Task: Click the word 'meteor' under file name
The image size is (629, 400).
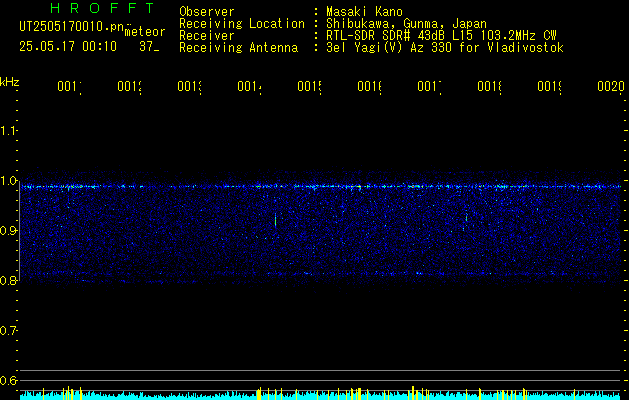Action: (x=145, y=32)
